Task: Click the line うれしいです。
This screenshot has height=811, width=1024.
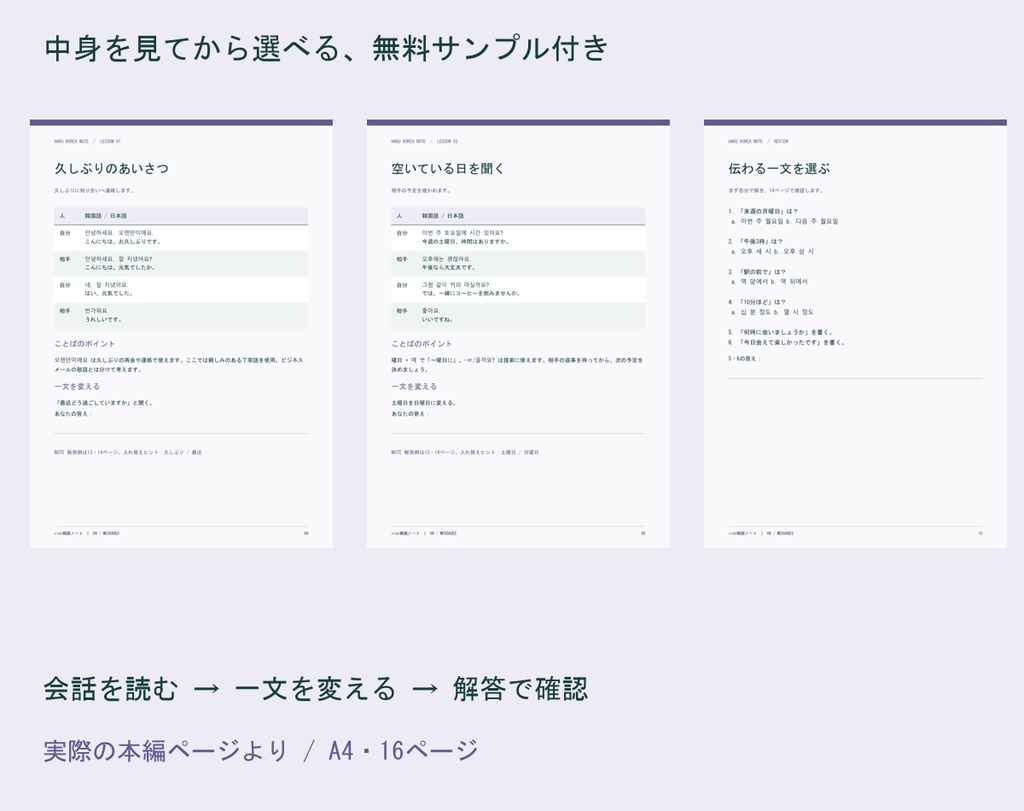Action: click(x=103, y=319)
